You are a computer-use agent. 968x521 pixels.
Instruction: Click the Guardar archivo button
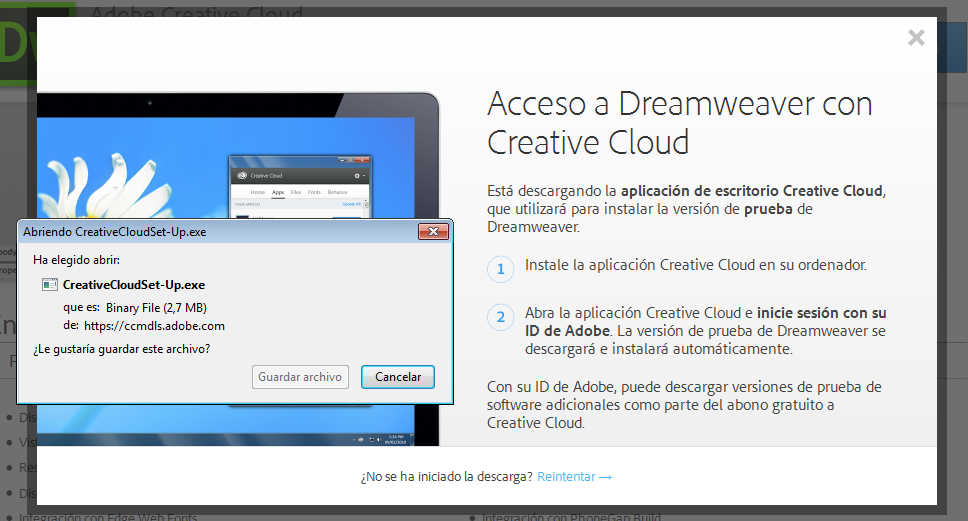click(300, 377)
